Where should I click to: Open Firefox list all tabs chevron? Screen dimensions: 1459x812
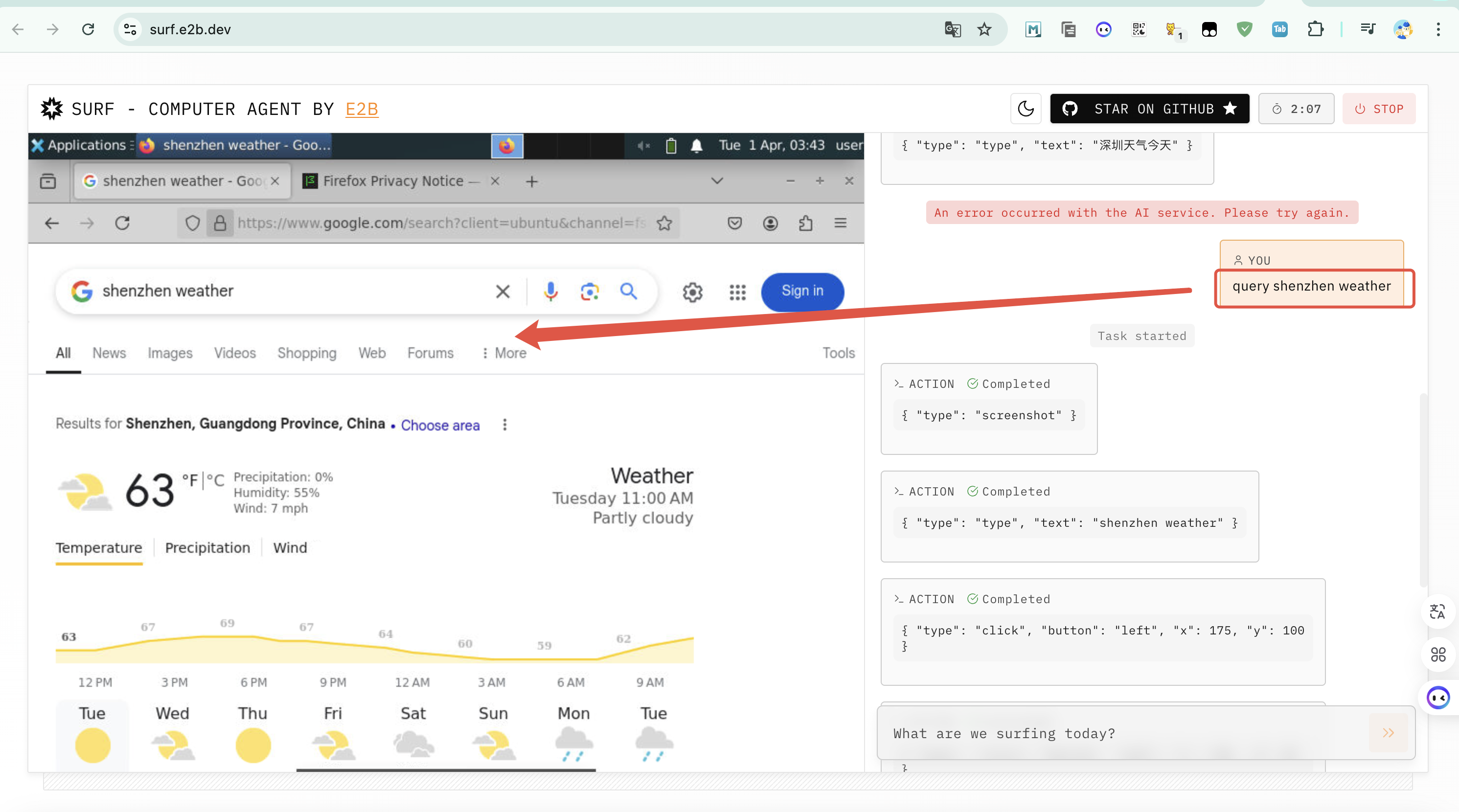tap(716, 181)
